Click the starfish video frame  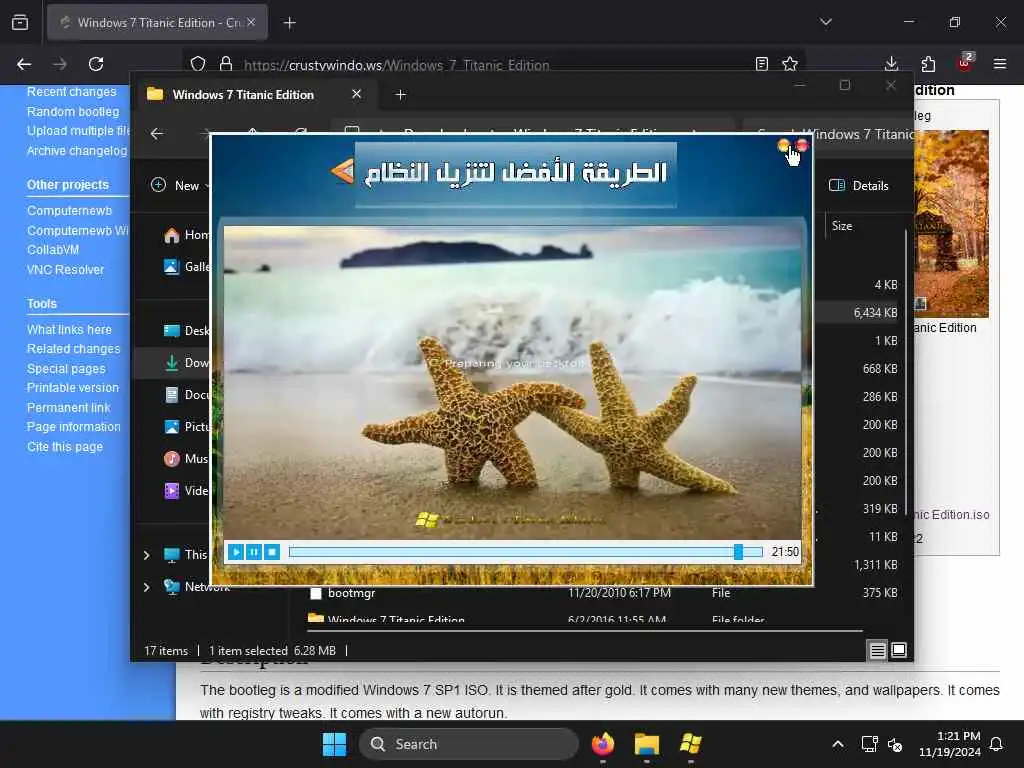512,383
